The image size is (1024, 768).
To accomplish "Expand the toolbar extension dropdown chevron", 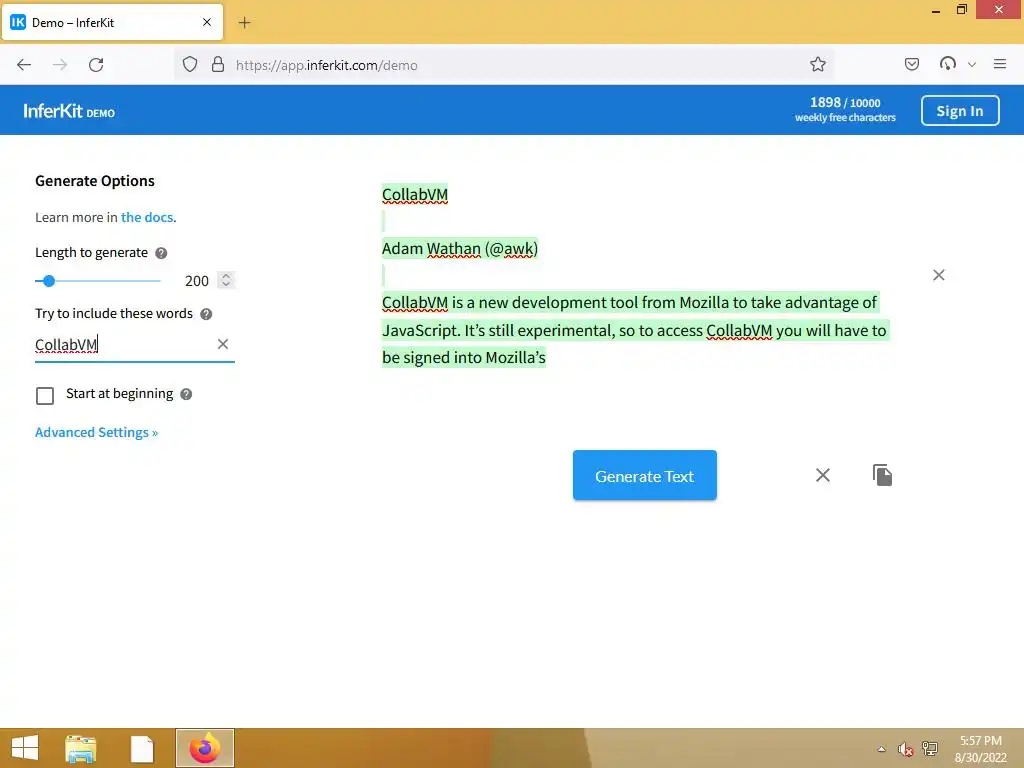I will [x=972, y=65].
